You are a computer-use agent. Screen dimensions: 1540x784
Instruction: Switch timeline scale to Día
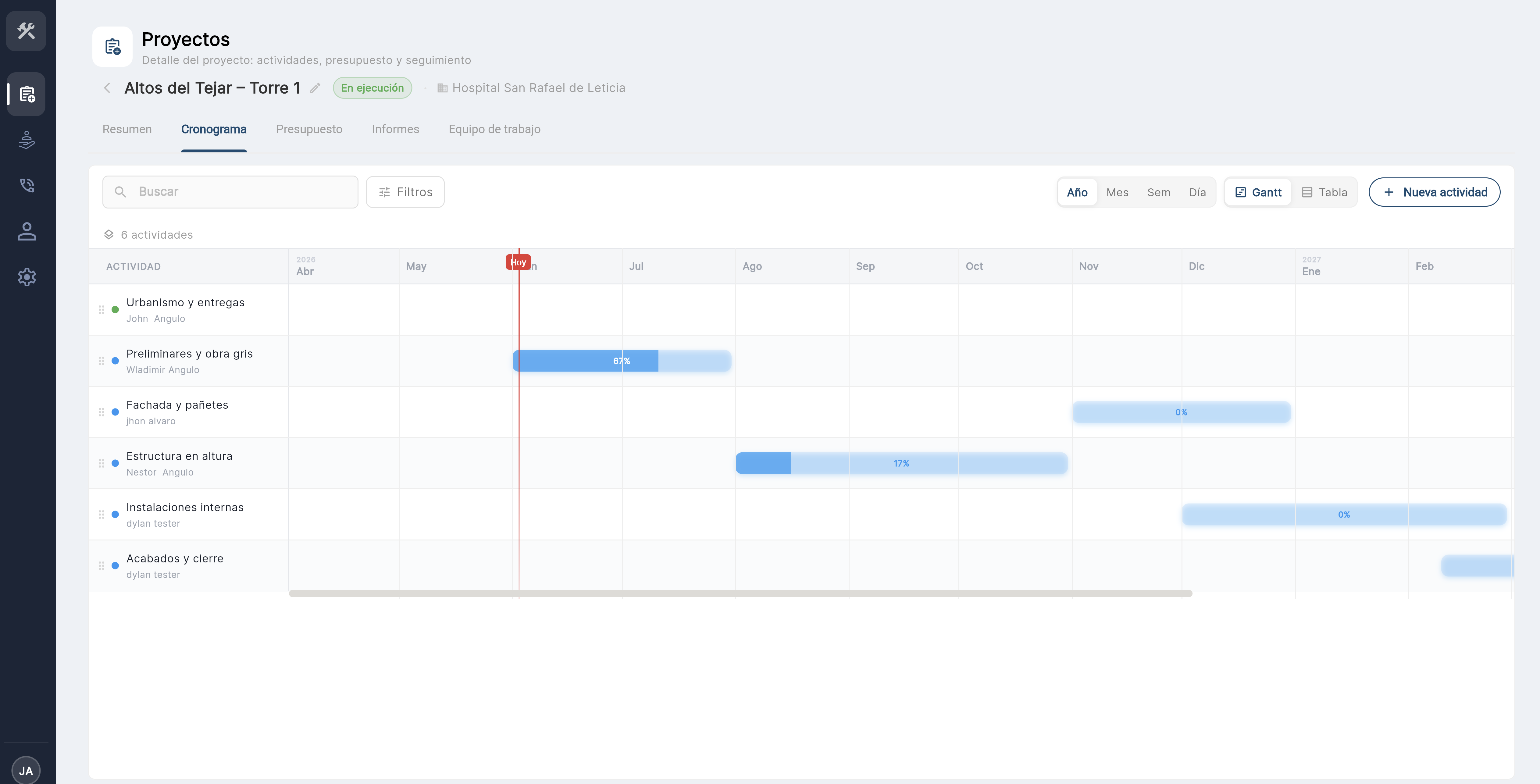[1197, 192]
